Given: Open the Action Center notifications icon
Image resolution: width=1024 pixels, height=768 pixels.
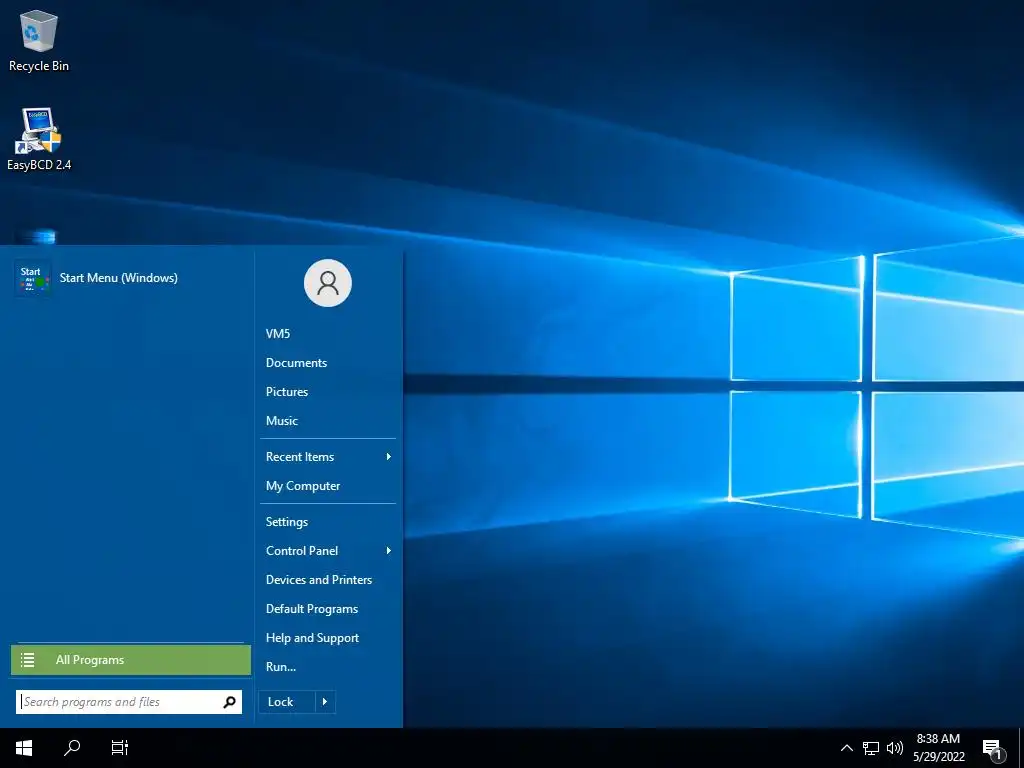Looking at the screenshot, I should (x=993, y=749).
